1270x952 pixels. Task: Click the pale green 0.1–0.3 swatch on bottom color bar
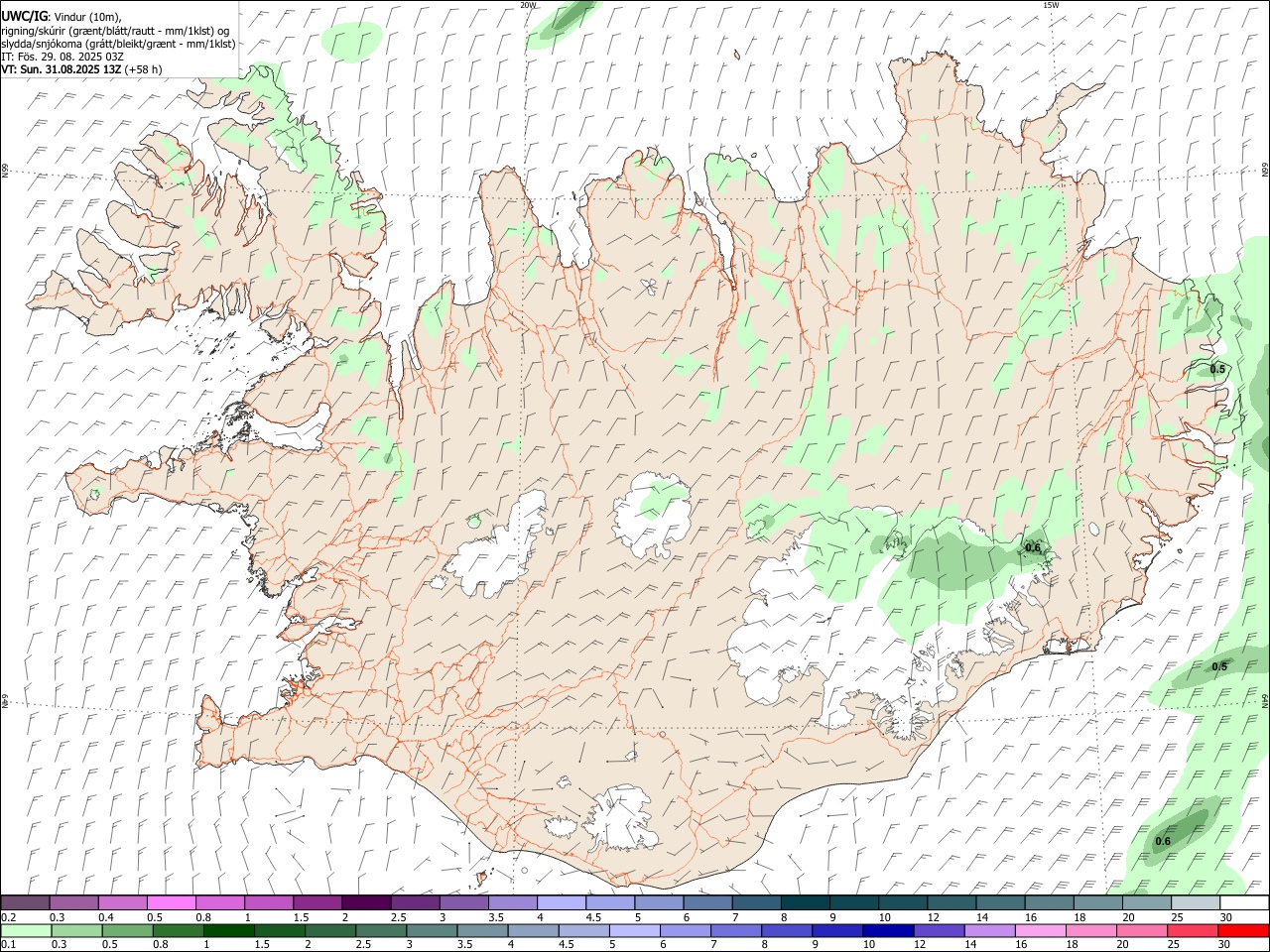coord(26,931)
